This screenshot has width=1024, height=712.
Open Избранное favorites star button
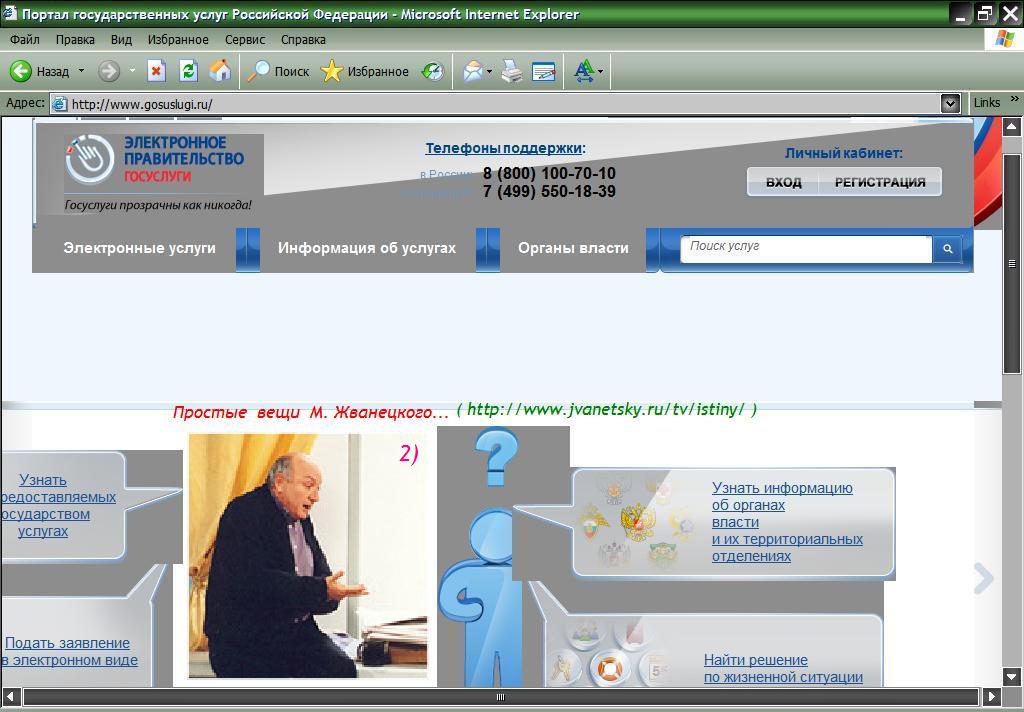tap(365, 71)
